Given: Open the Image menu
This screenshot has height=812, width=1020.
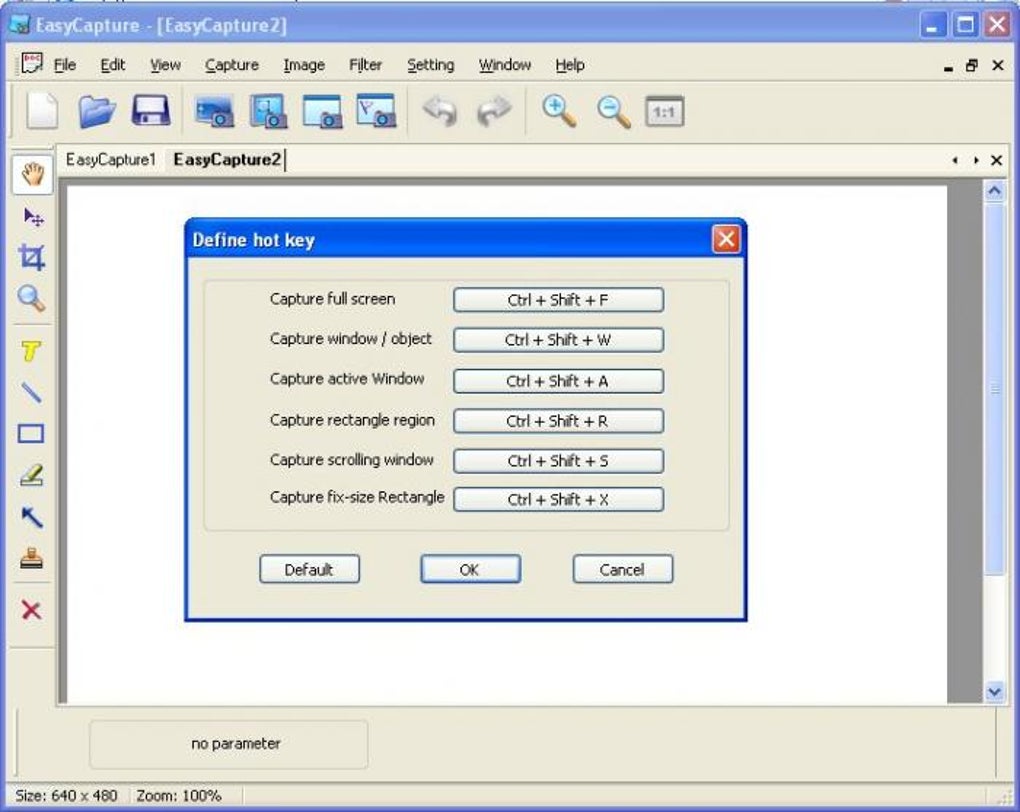Looking at the screenshot, I should [x=304, y=65].
